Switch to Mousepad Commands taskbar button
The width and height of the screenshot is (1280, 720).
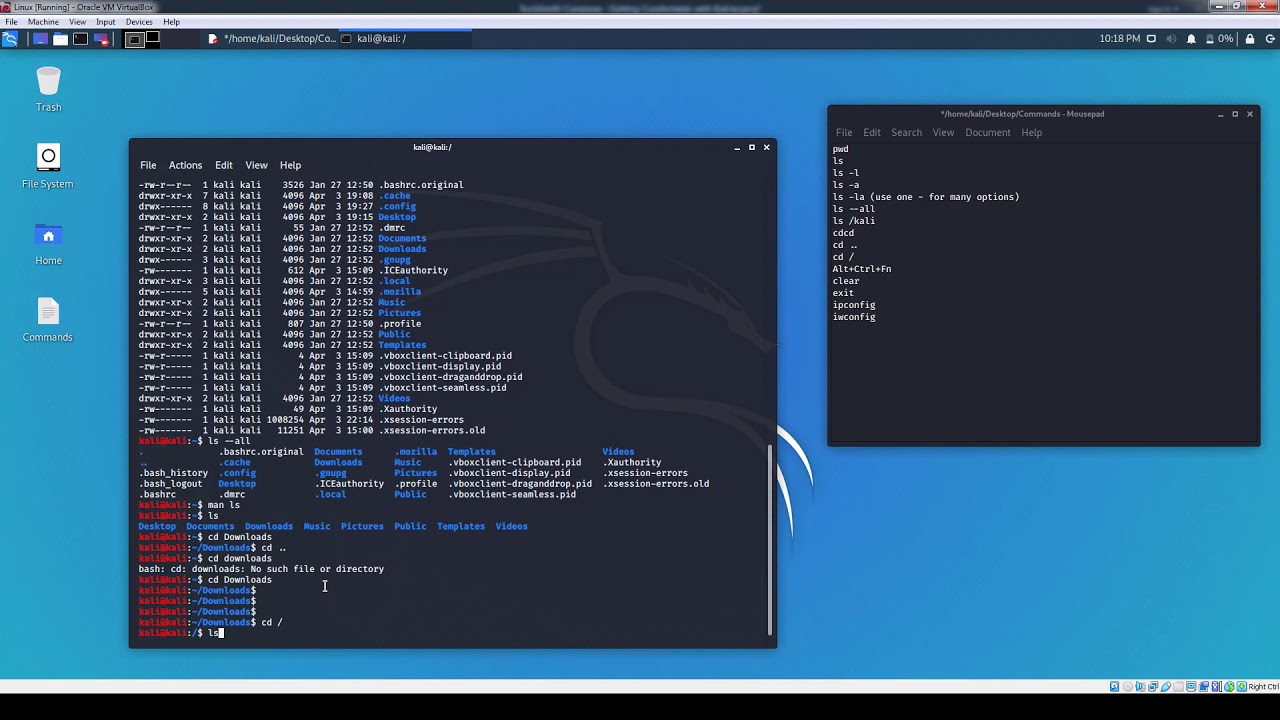tap(272, 39)
